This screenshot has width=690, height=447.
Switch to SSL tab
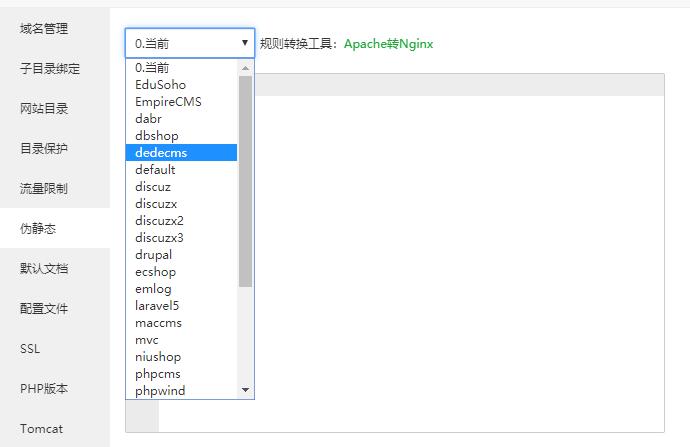tap(55, 348)
